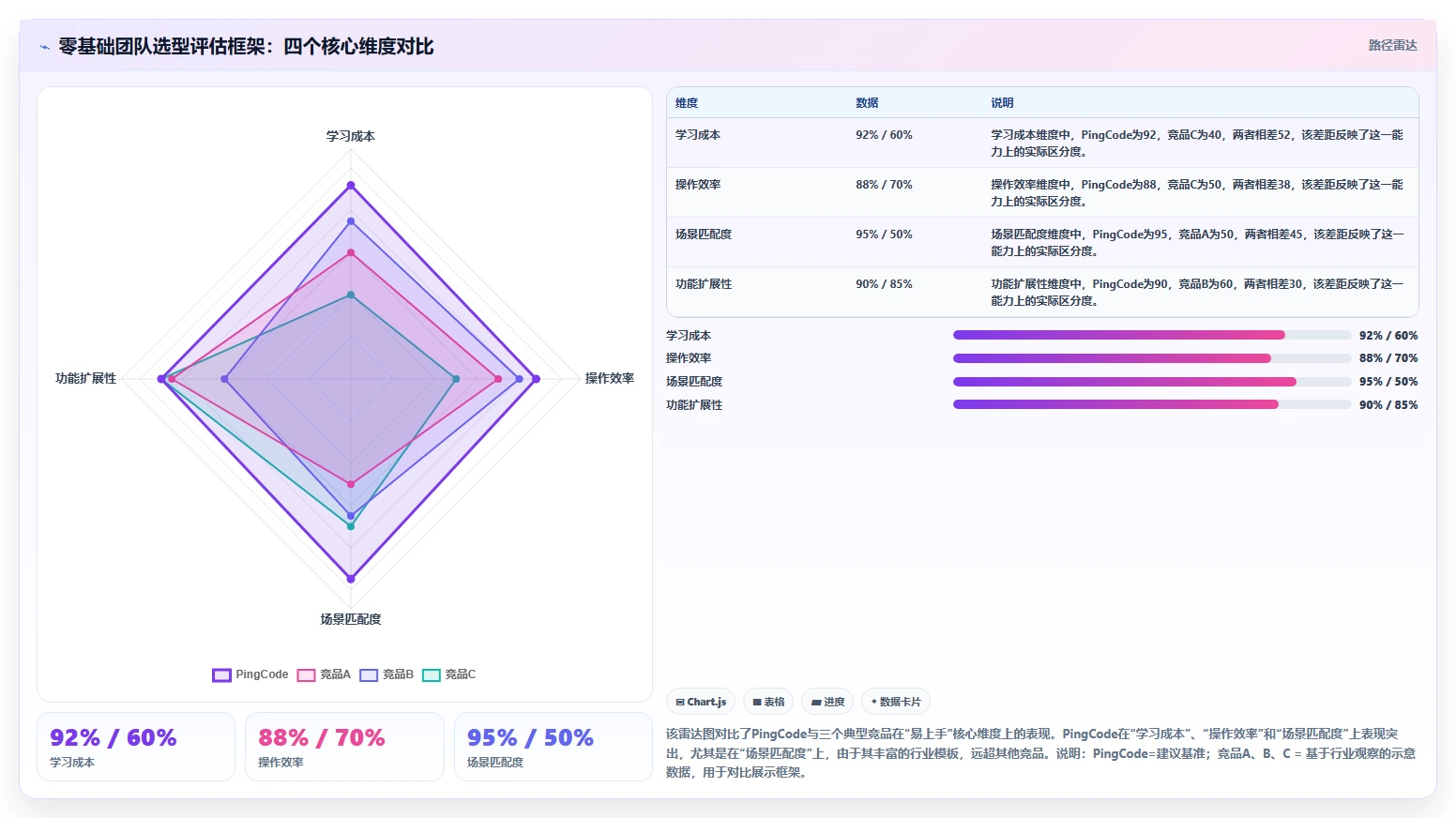Toggle the PingCode legend swatch
Viewport: 1456px width, 818px height.
tap(221, 674)
